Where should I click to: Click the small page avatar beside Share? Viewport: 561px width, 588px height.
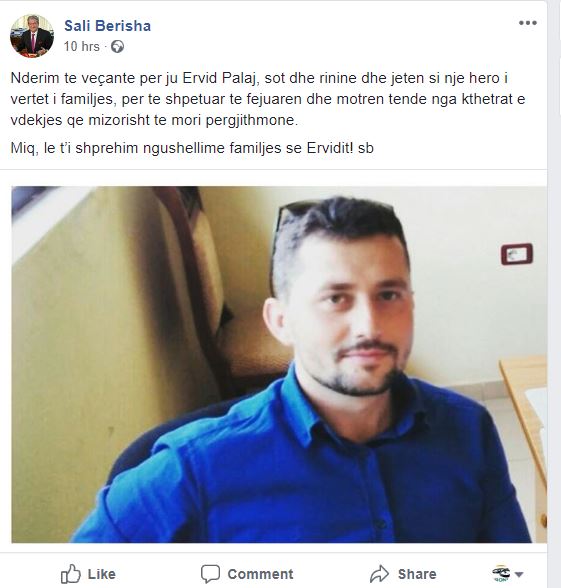[x=501, y=573]
